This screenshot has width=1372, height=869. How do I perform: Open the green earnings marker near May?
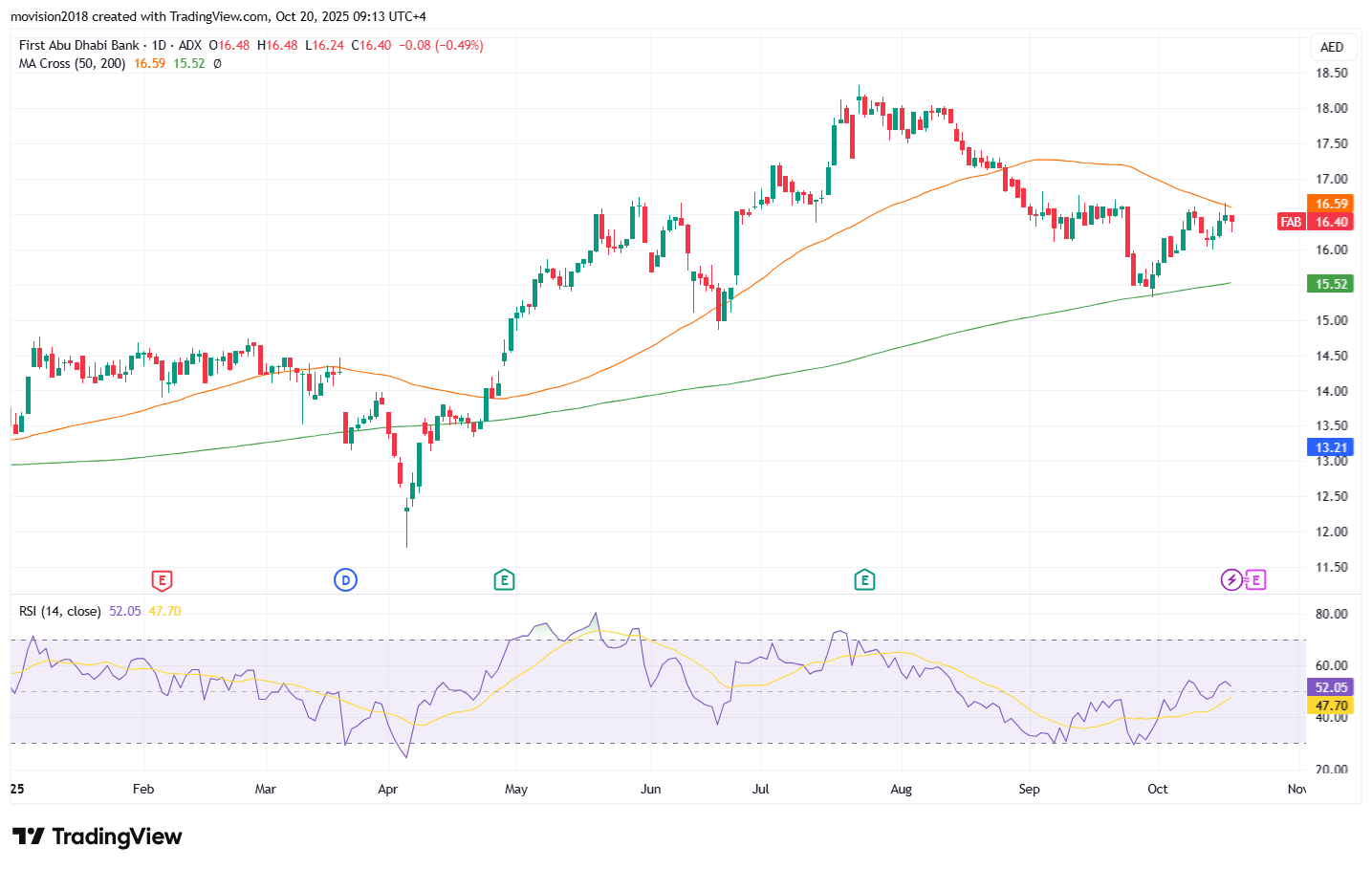tap(504, 580)
